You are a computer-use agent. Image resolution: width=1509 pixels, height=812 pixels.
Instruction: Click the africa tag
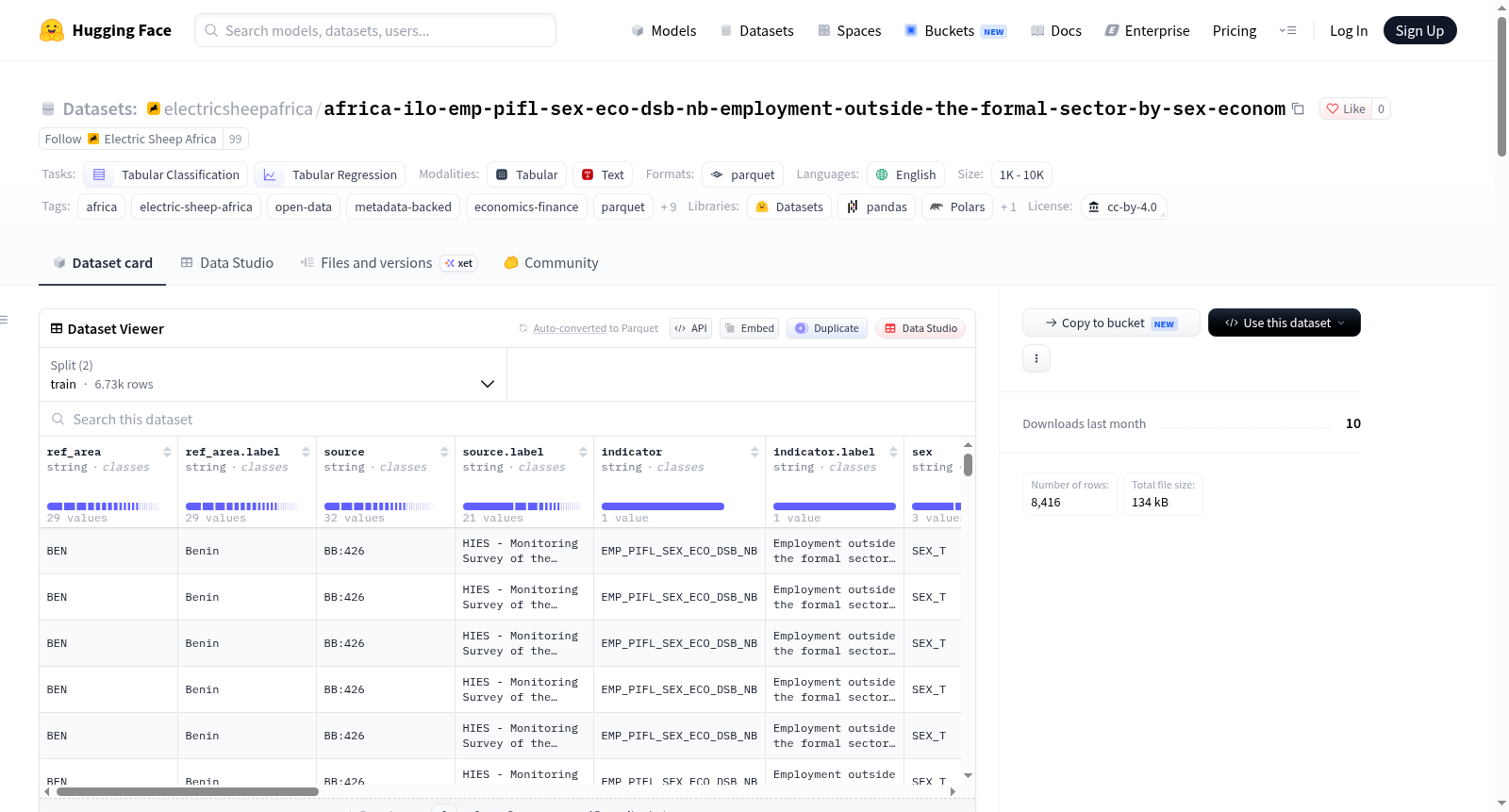coord(102,207)
